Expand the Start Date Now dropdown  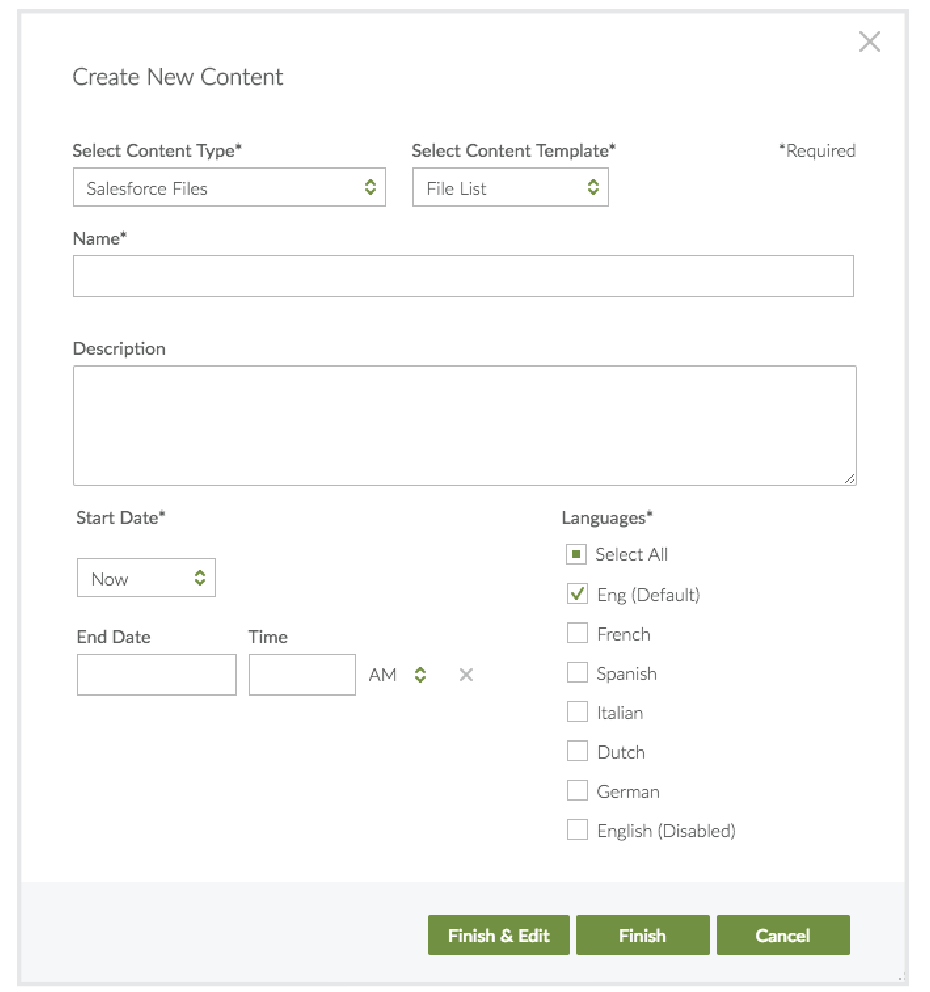pyautogui.click(x=146, y=579)
